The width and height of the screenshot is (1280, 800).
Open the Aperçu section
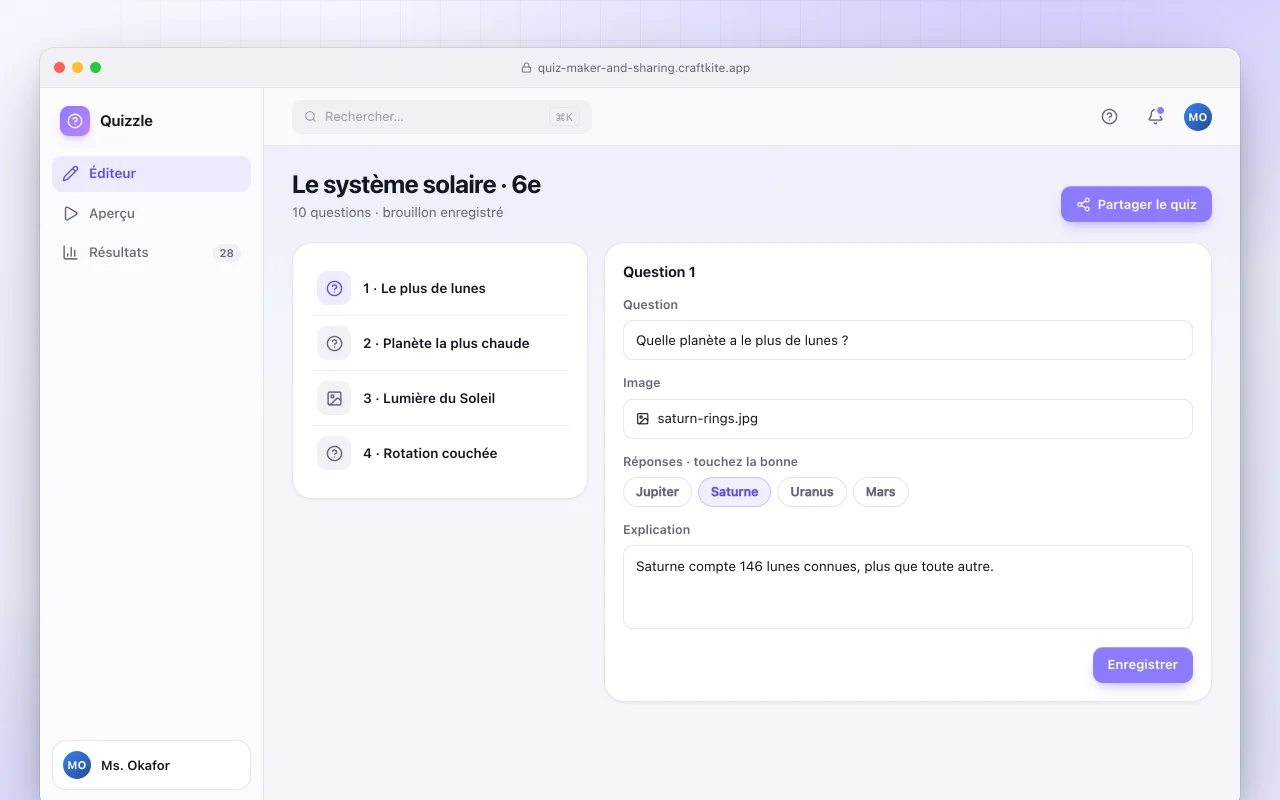click(x=151, y=213)
